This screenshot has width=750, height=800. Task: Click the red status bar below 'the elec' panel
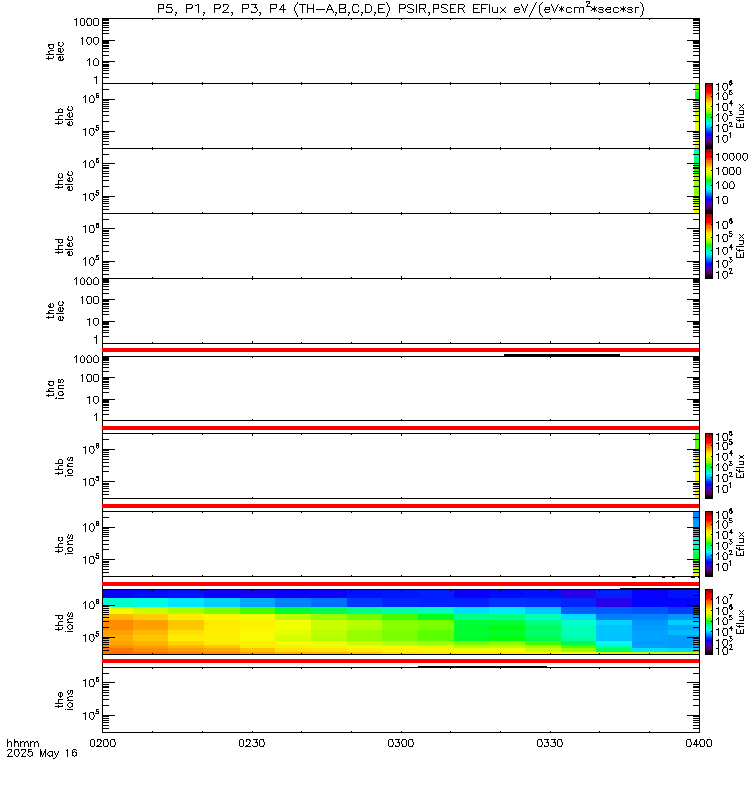[x=401, y=350]
